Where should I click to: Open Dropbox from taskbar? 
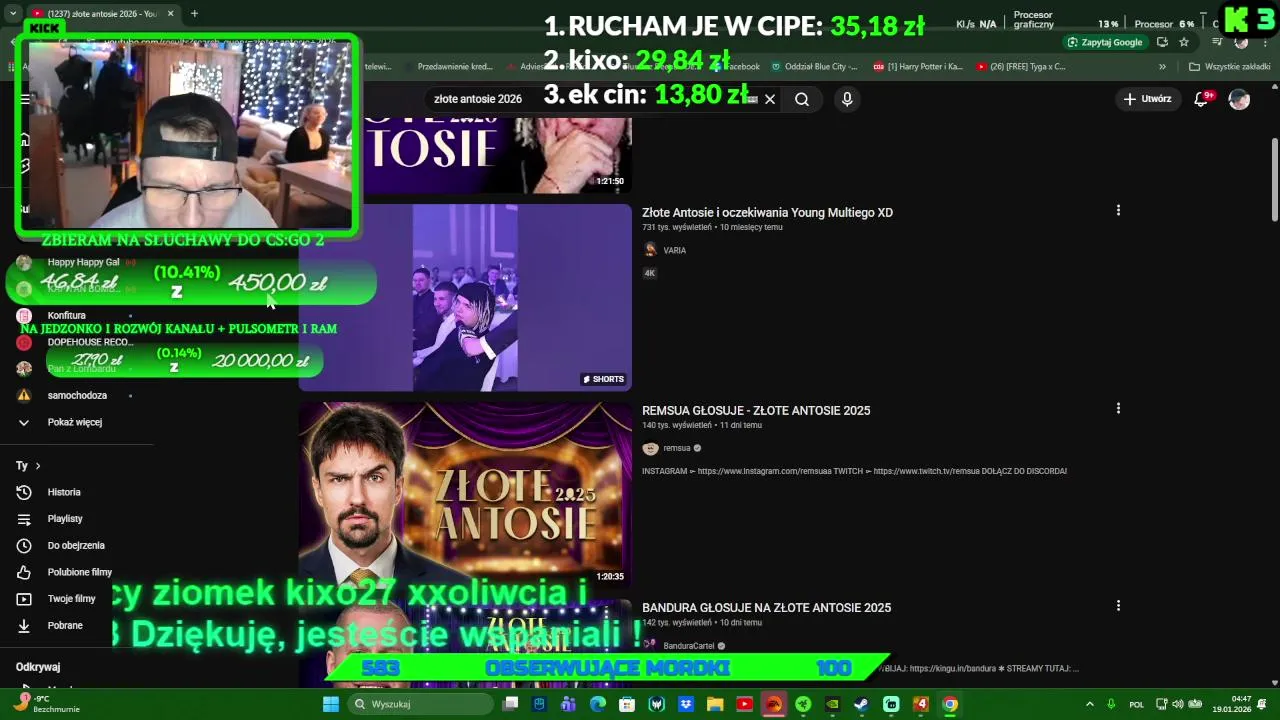click(x=686, y=704)
